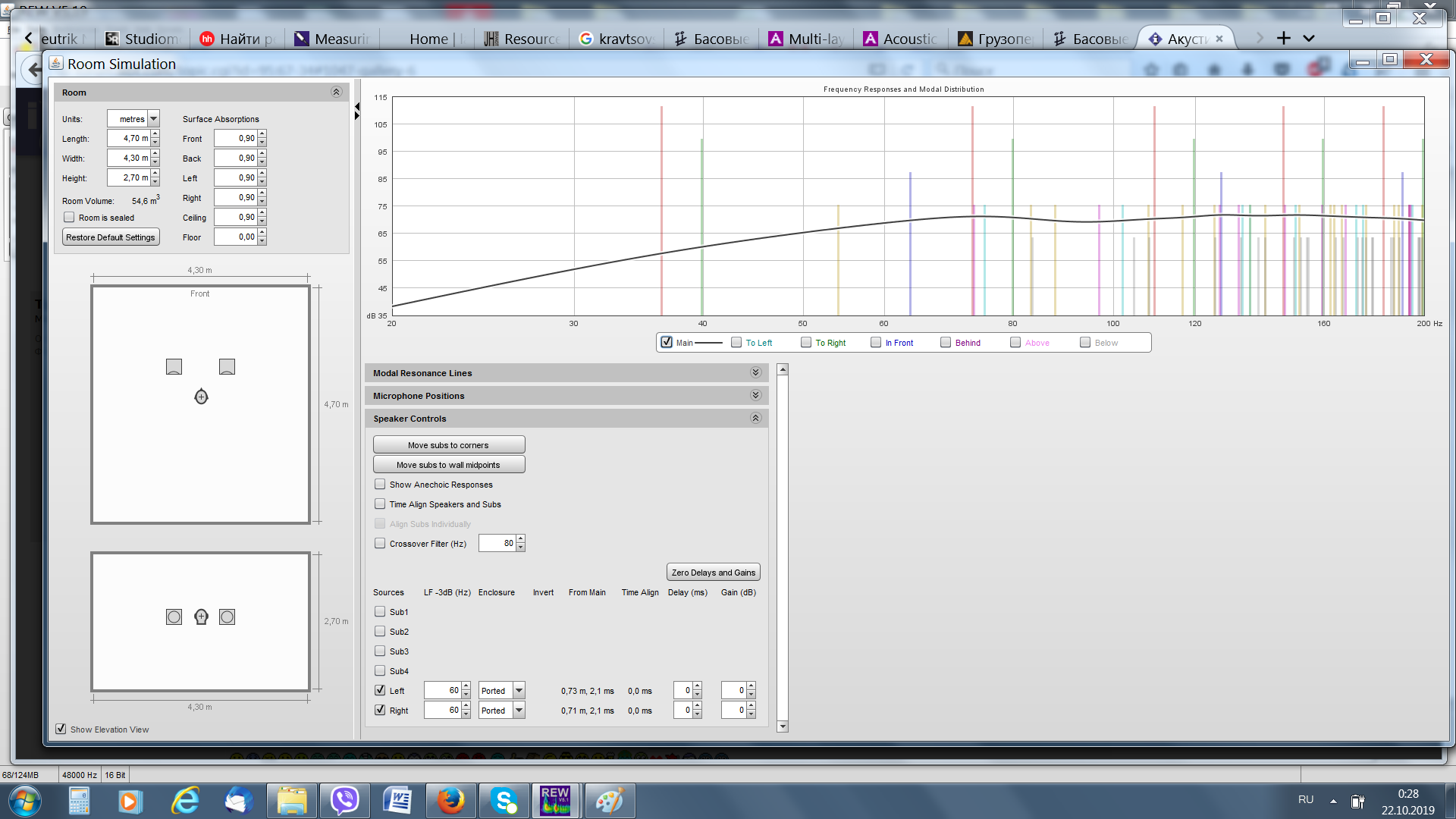This screenshot has width=1456, height=819.
Task: Toggle Show Anechoic Responses checkbox
Action: (380, 485)
